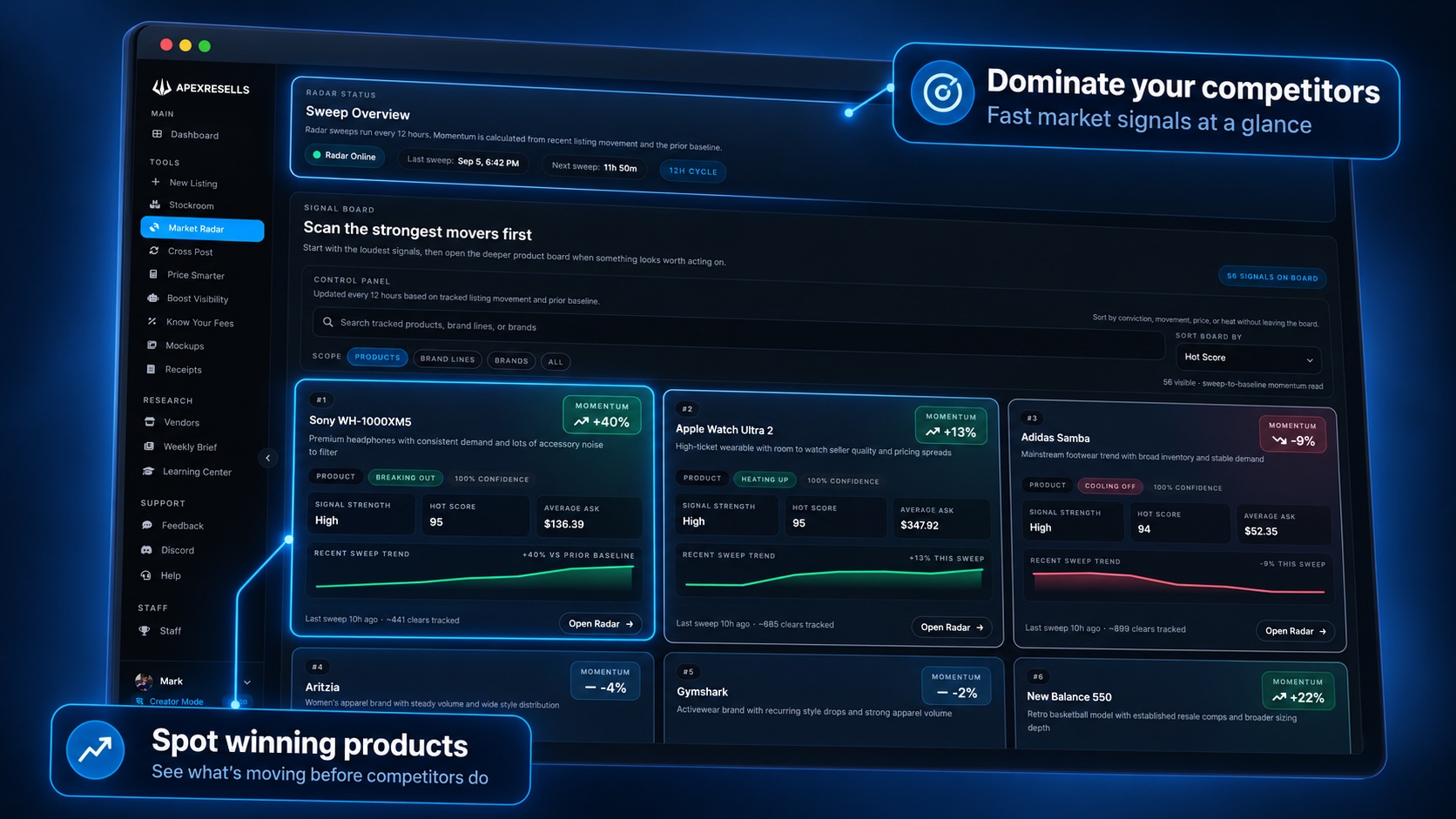Click Adidas average ask $52.35
This screenshot has height=819, width=1456.
tap(1261, 531)
